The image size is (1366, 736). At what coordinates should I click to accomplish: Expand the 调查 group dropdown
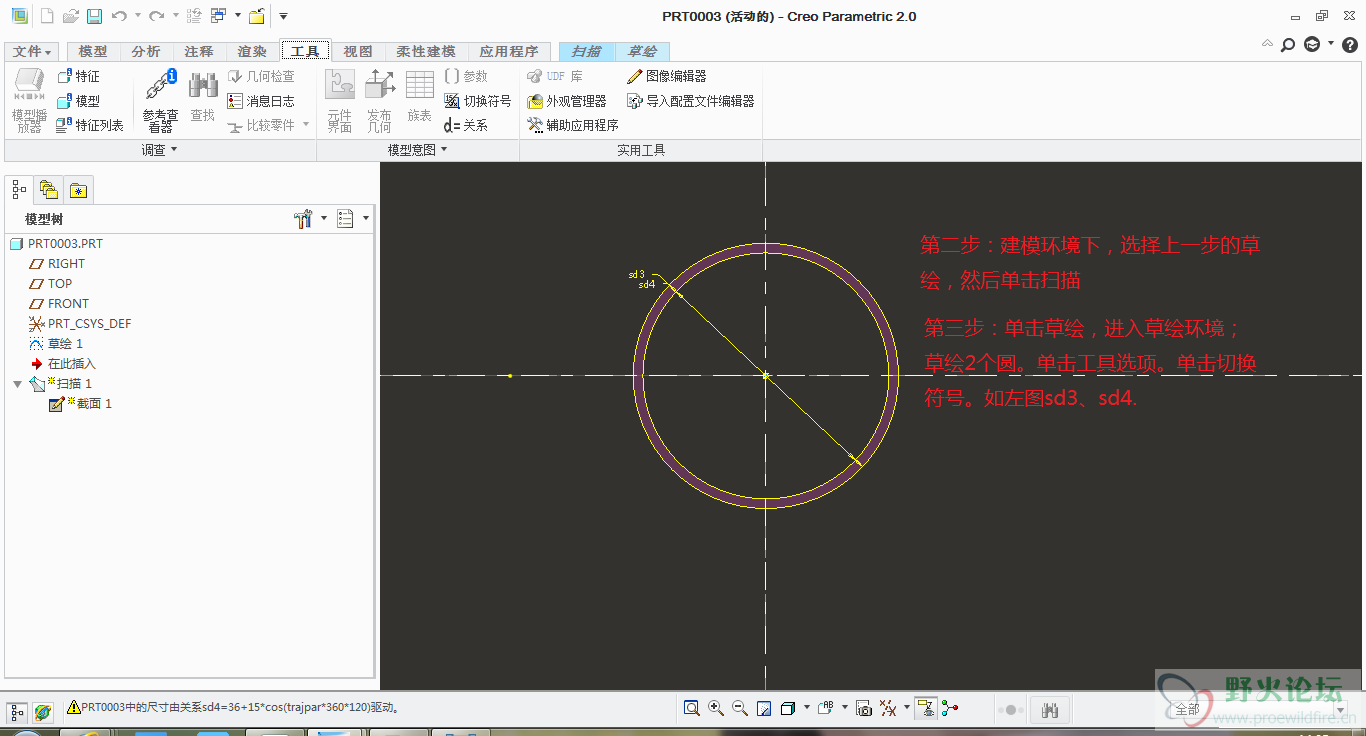click(x=160, y=150)
